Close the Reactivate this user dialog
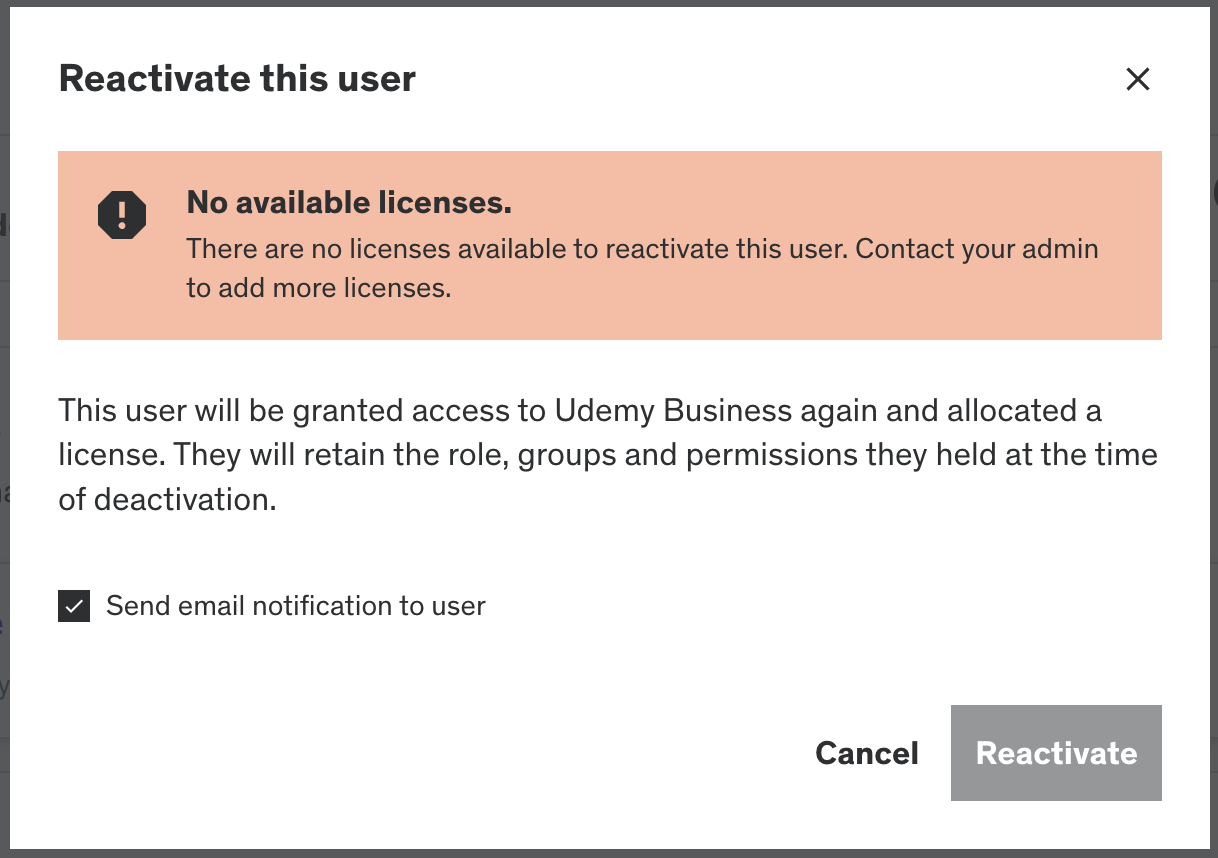The height and width of the screenshot is (858, 1218). [1138, 79]
